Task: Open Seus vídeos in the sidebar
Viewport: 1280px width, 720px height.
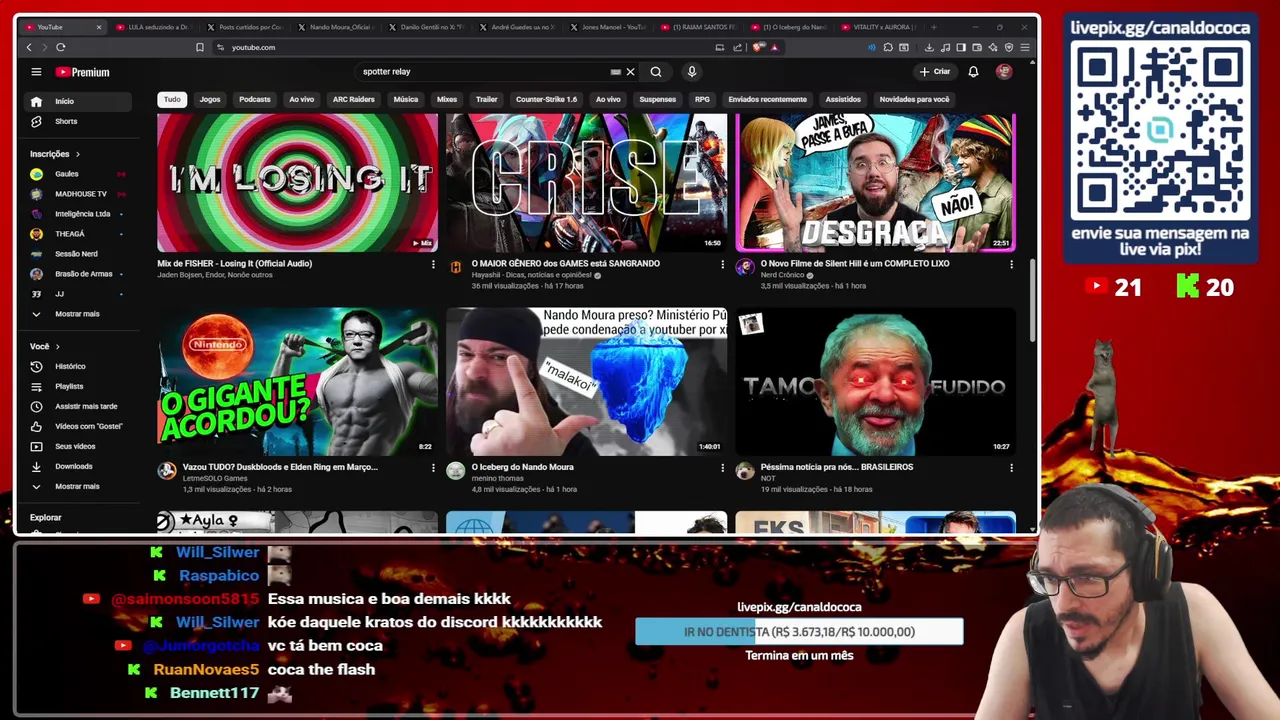Action: tap(78, 446)
